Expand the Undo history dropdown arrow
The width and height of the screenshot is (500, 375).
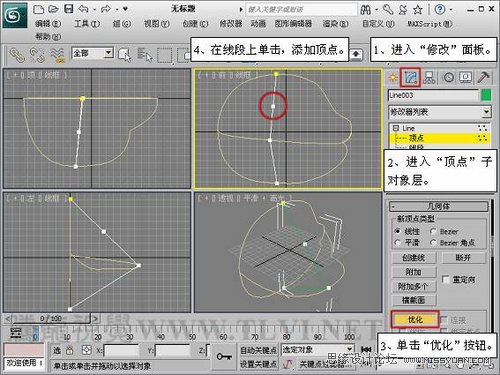click(x=94, y=9)
